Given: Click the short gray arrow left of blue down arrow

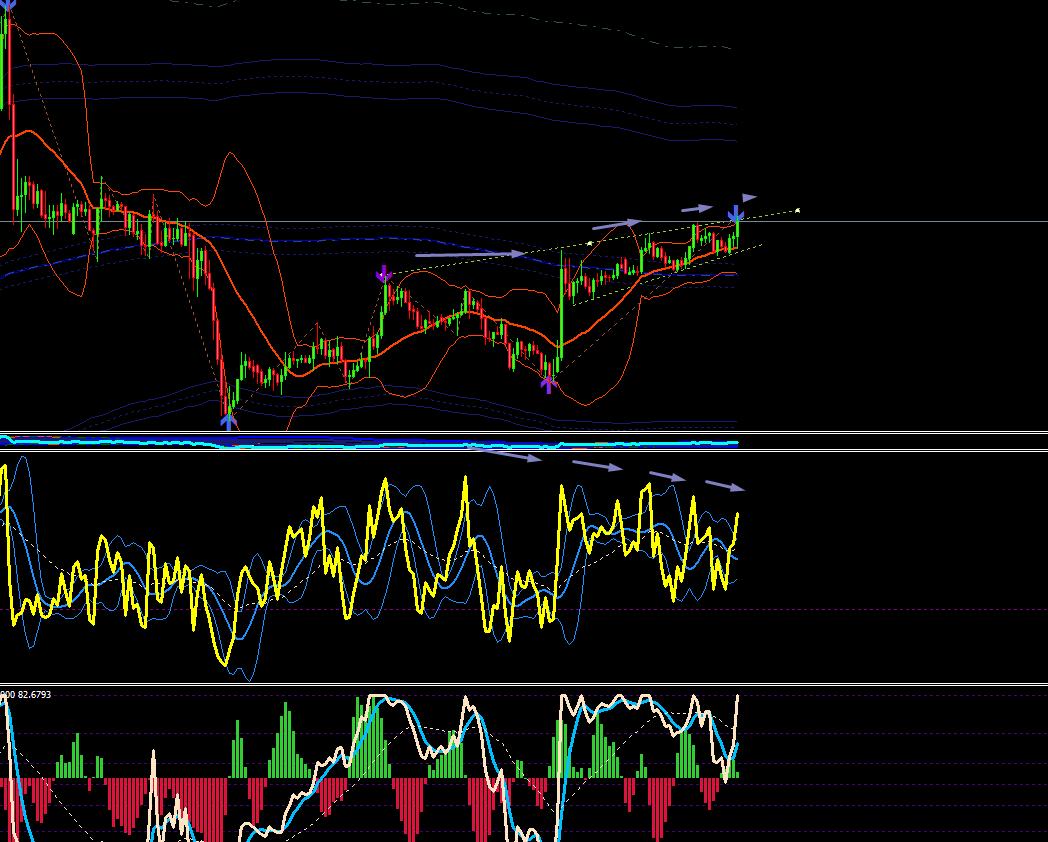Looking at the screenshot, I should click(x=697, y=209).
